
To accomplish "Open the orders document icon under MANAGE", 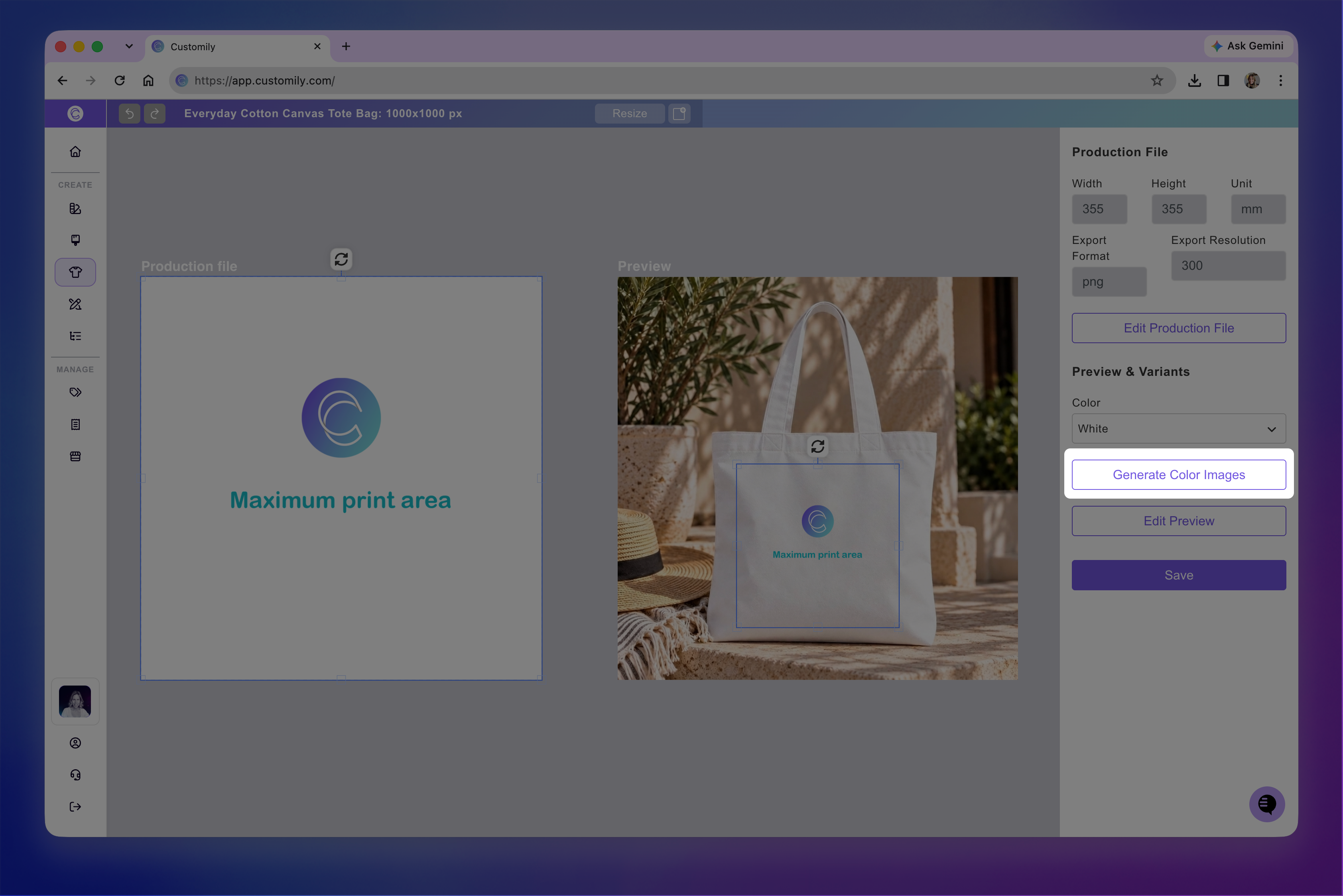I will 75,424.
